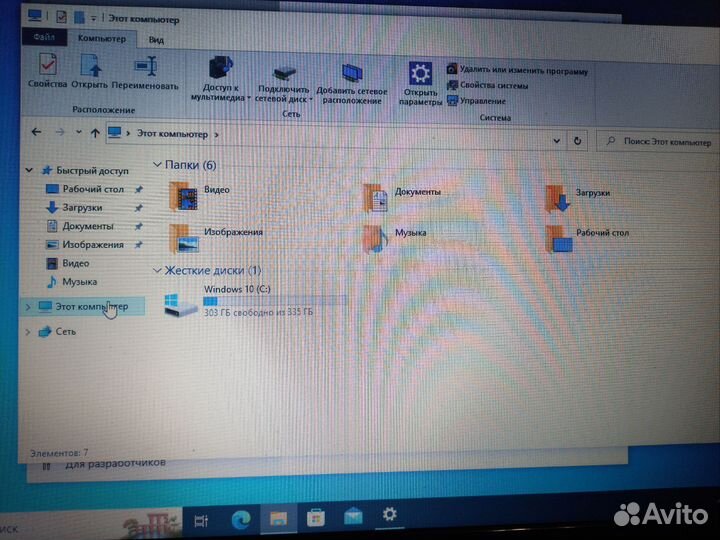Collapse the Жесткие диски (1) group
This screenshot has width=720, height=540.
[x=157, y=270]
